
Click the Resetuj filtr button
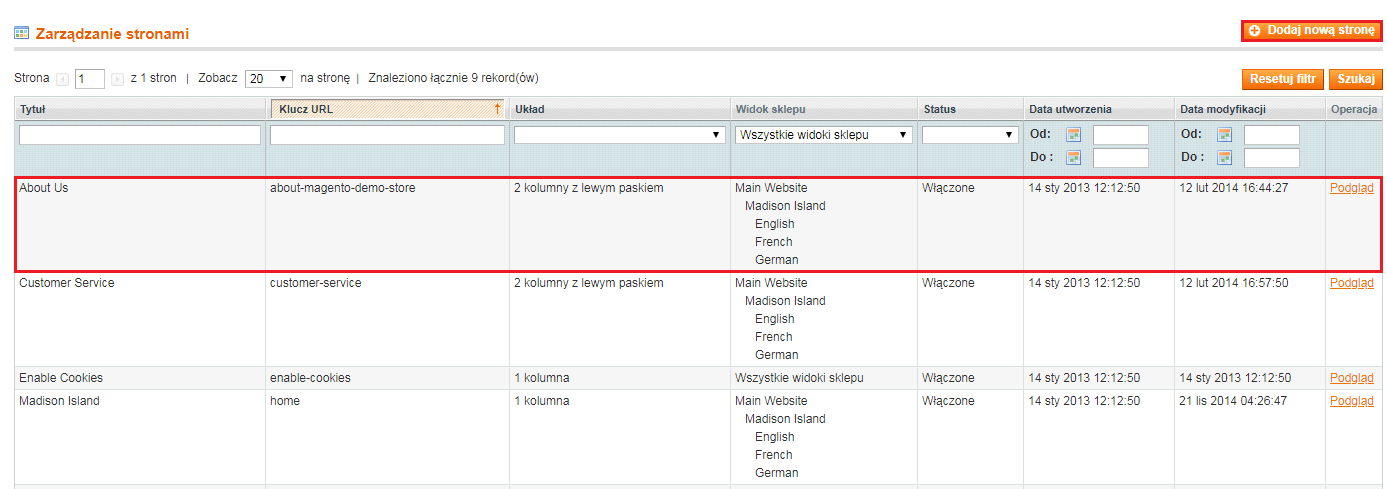click(1283, 79)
